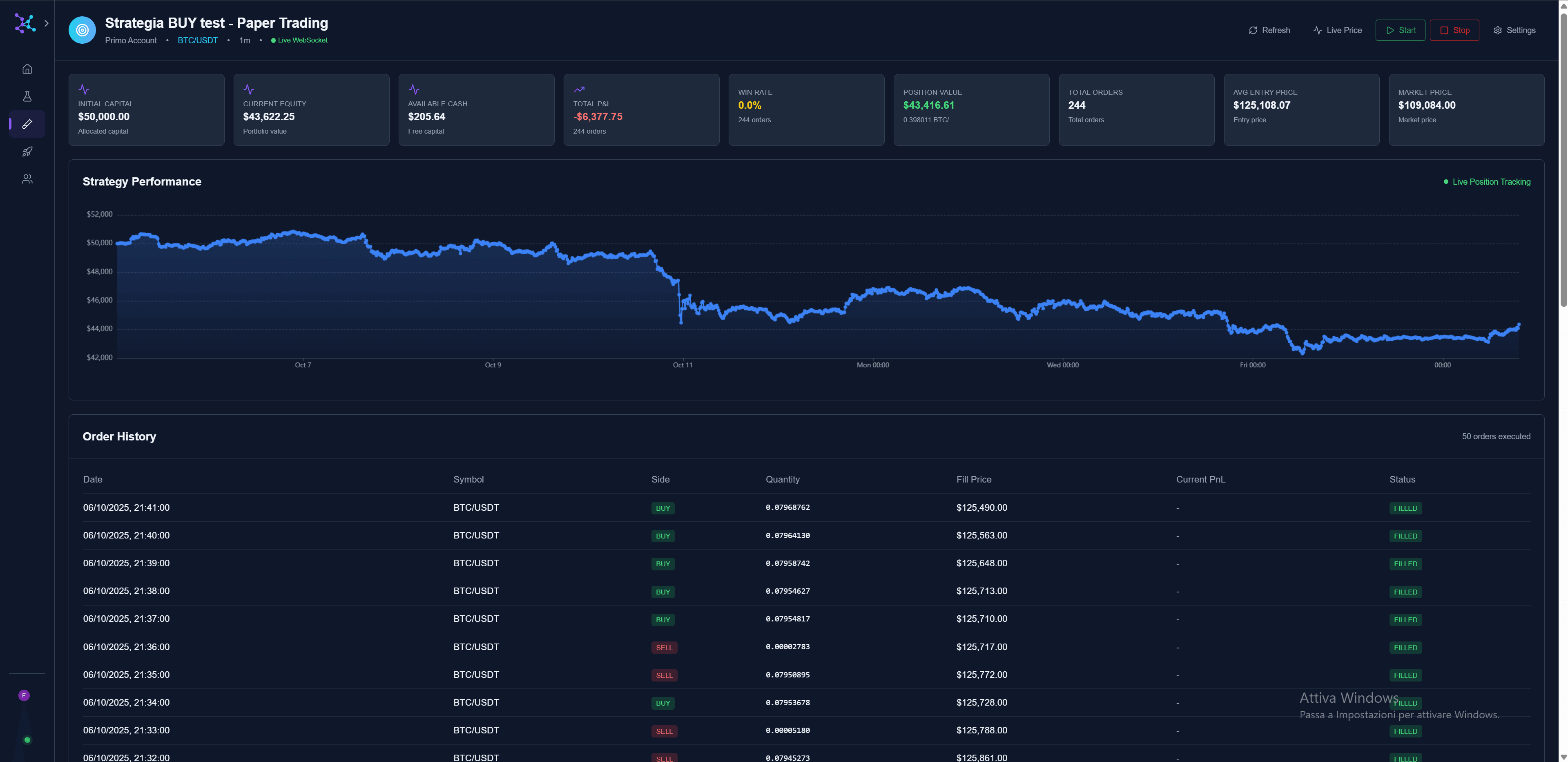The width and height of the screenshot is (1568, 762).
Task: Click the Live WebSocket status indicator
Action: (x=299, y=40)
